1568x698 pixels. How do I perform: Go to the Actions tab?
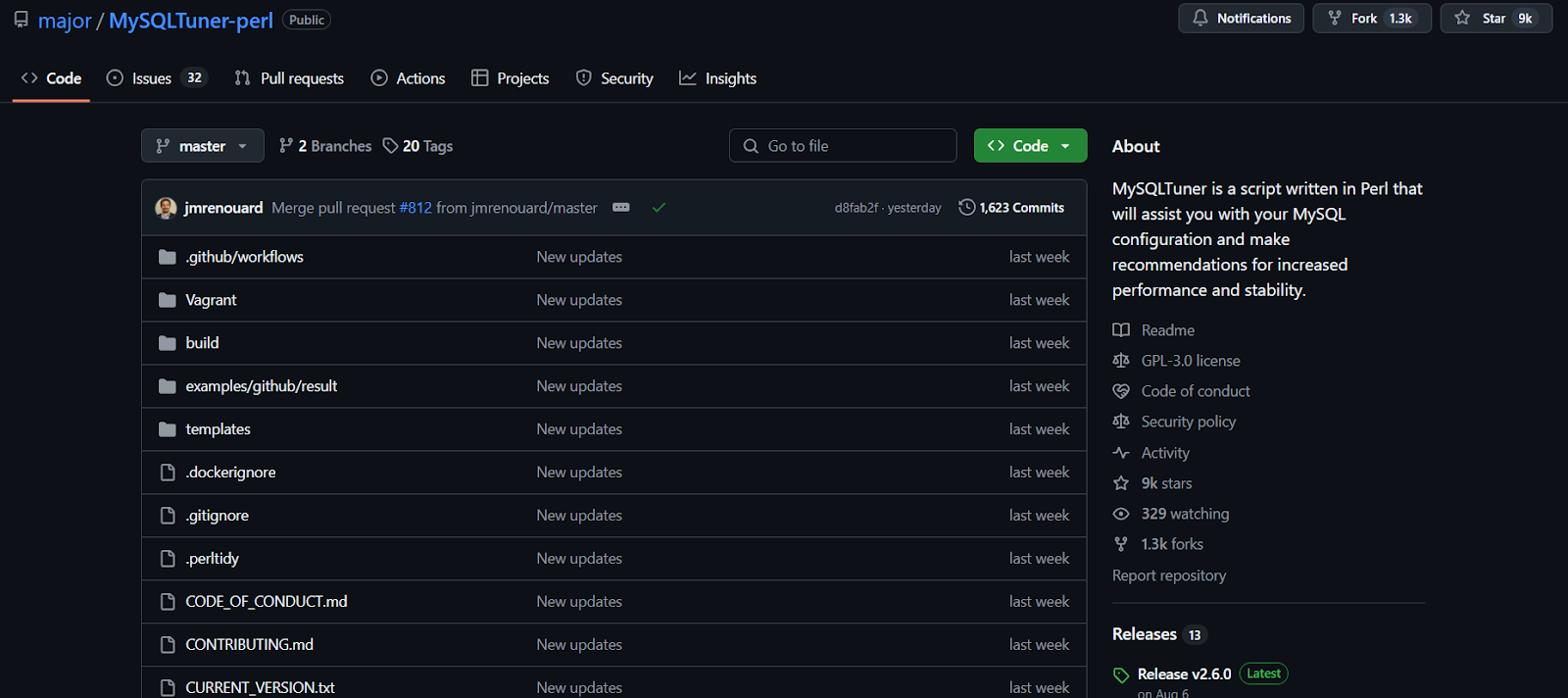[408, 78]
